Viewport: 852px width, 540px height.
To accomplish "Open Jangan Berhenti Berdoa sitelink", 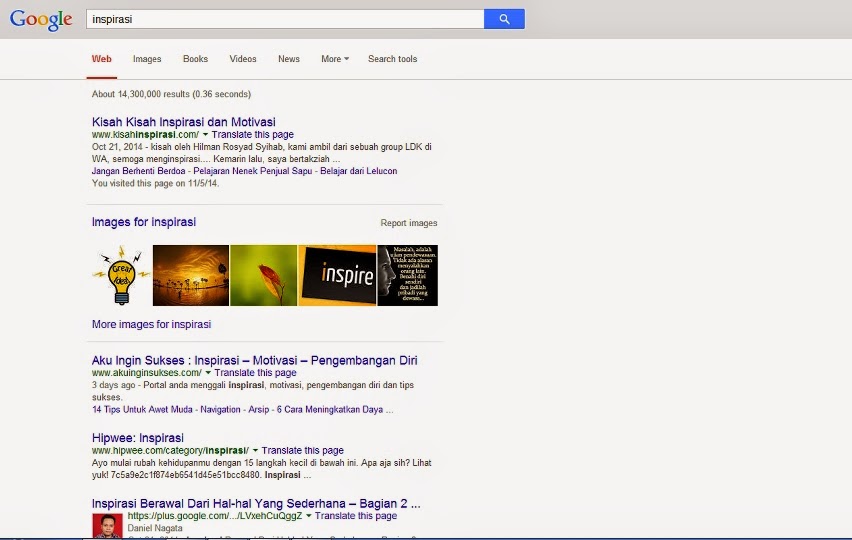I will pos(139,171).
